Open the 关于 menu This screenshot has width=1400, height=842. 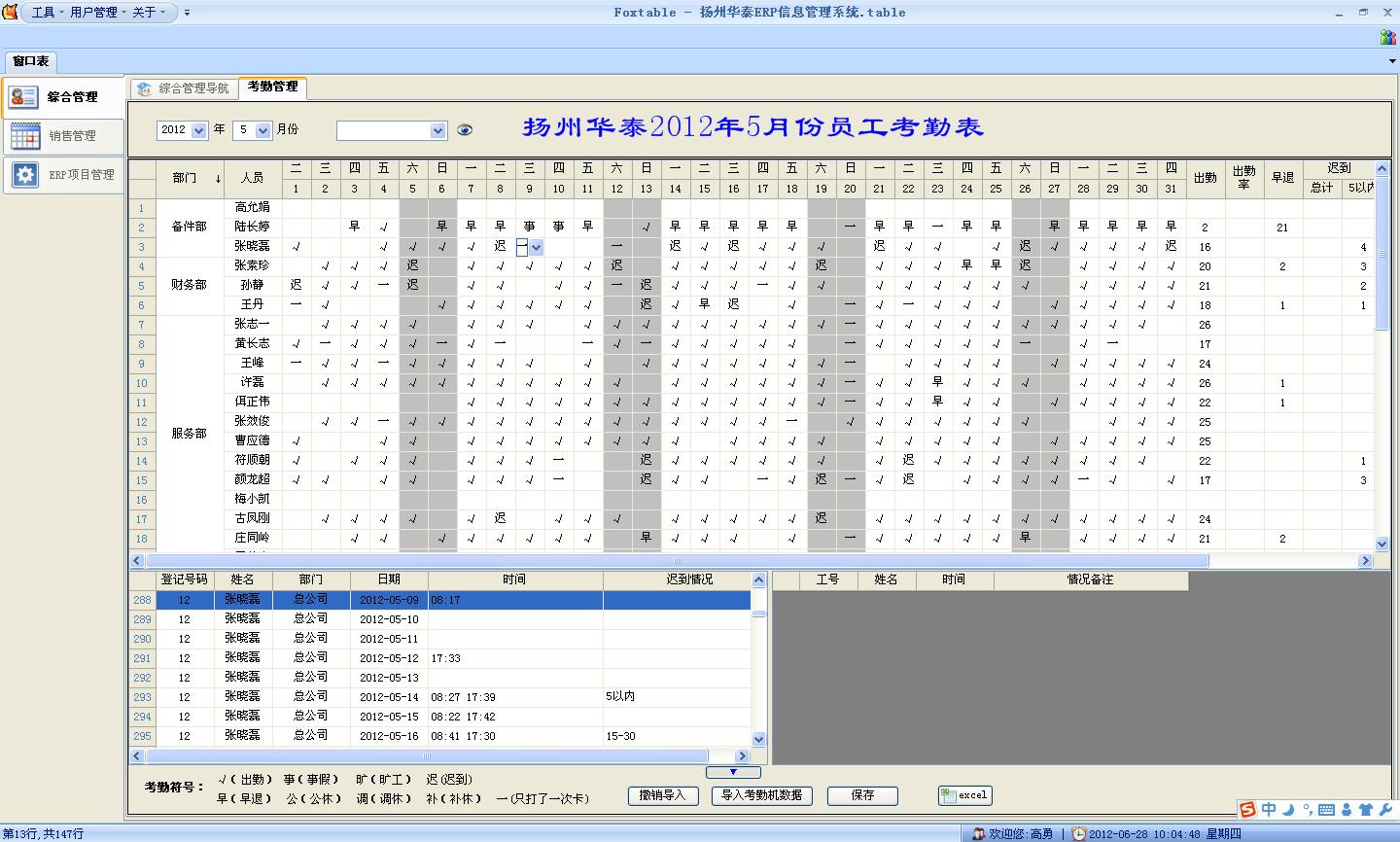point(149,13)
